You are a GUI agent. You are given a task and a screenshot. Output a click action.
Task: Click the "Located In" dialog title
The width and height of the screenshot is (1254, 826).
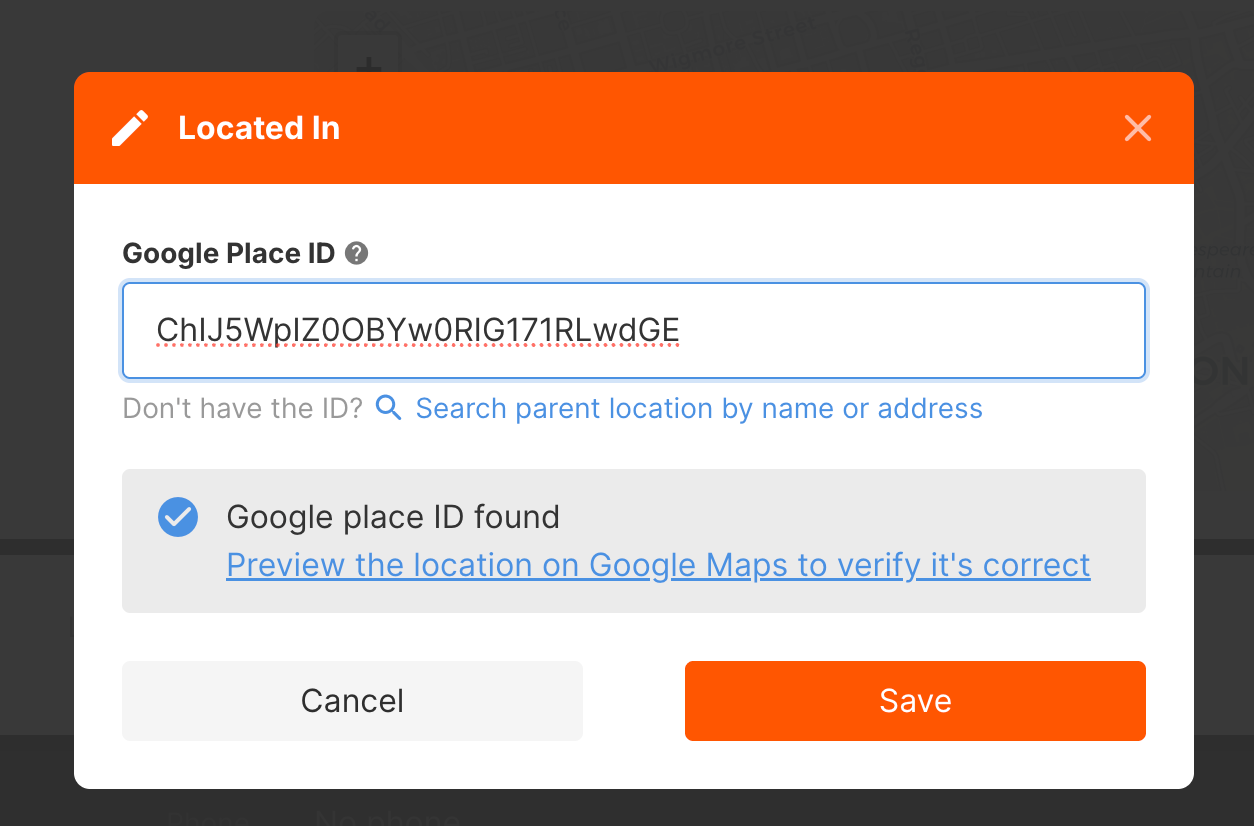[259, 128]
